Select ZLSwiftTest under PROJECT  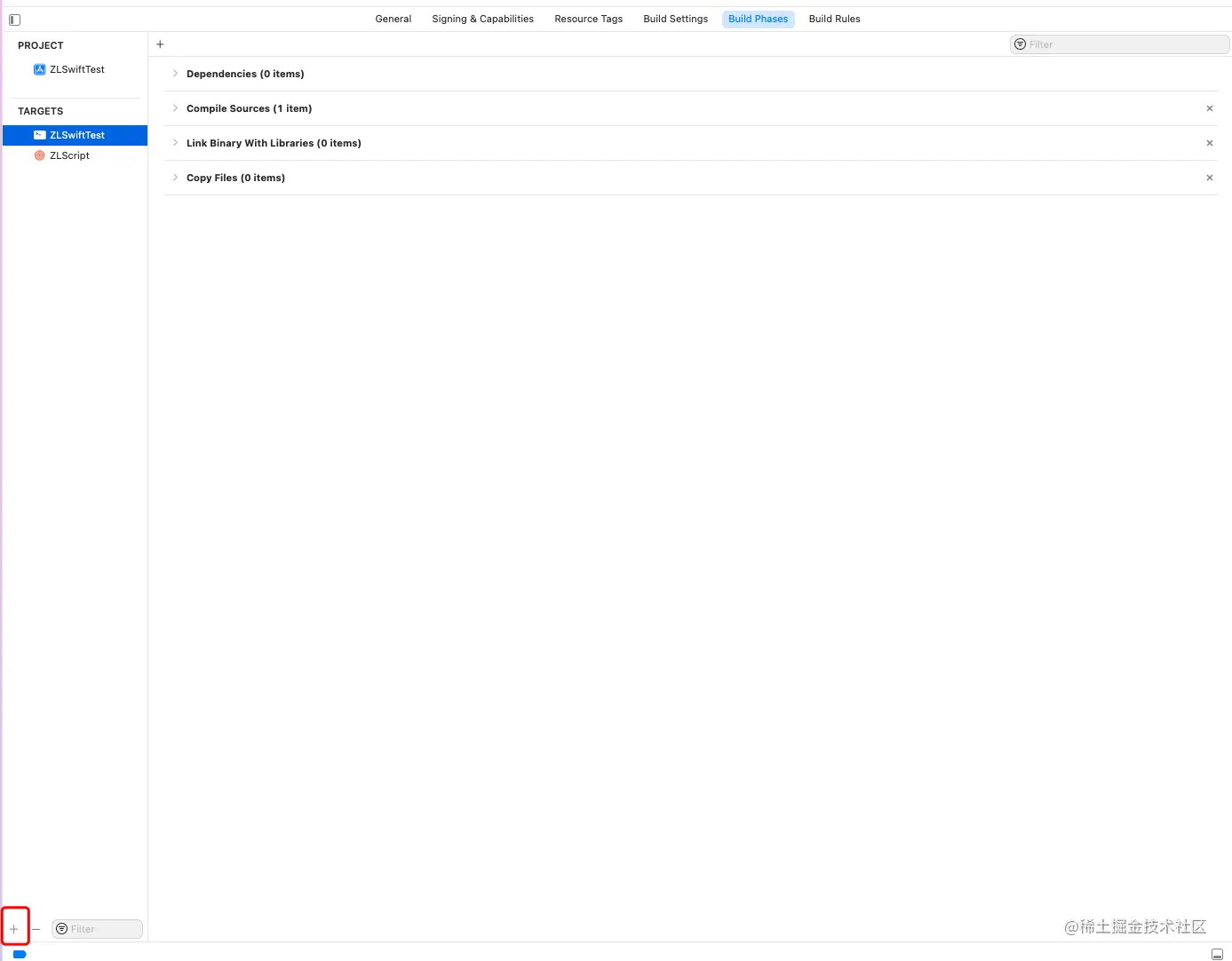tap(76, 69)
